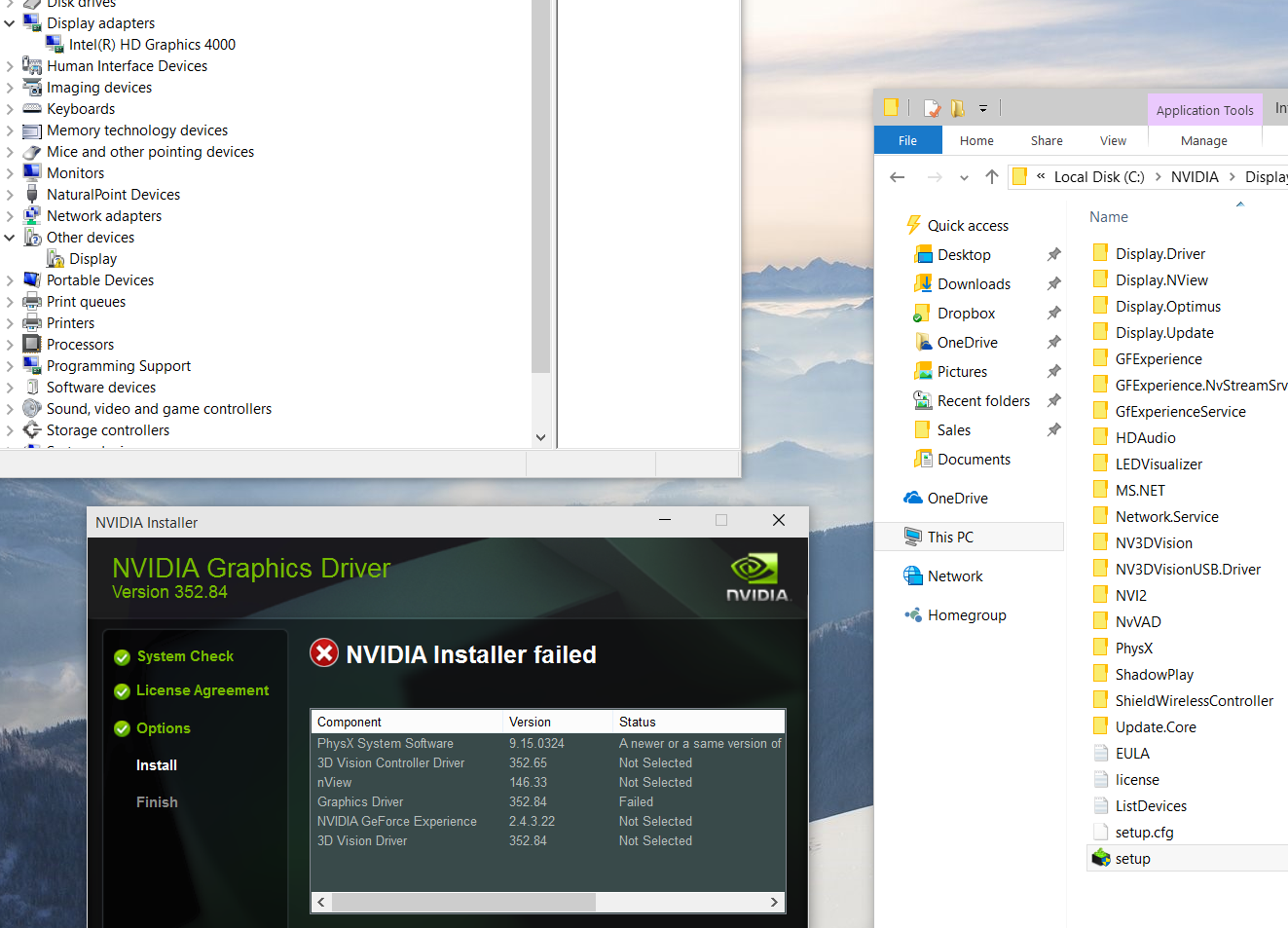Expand the Portable Devices node
This screenshot has height=928, width=1288.
coord(10,279)
